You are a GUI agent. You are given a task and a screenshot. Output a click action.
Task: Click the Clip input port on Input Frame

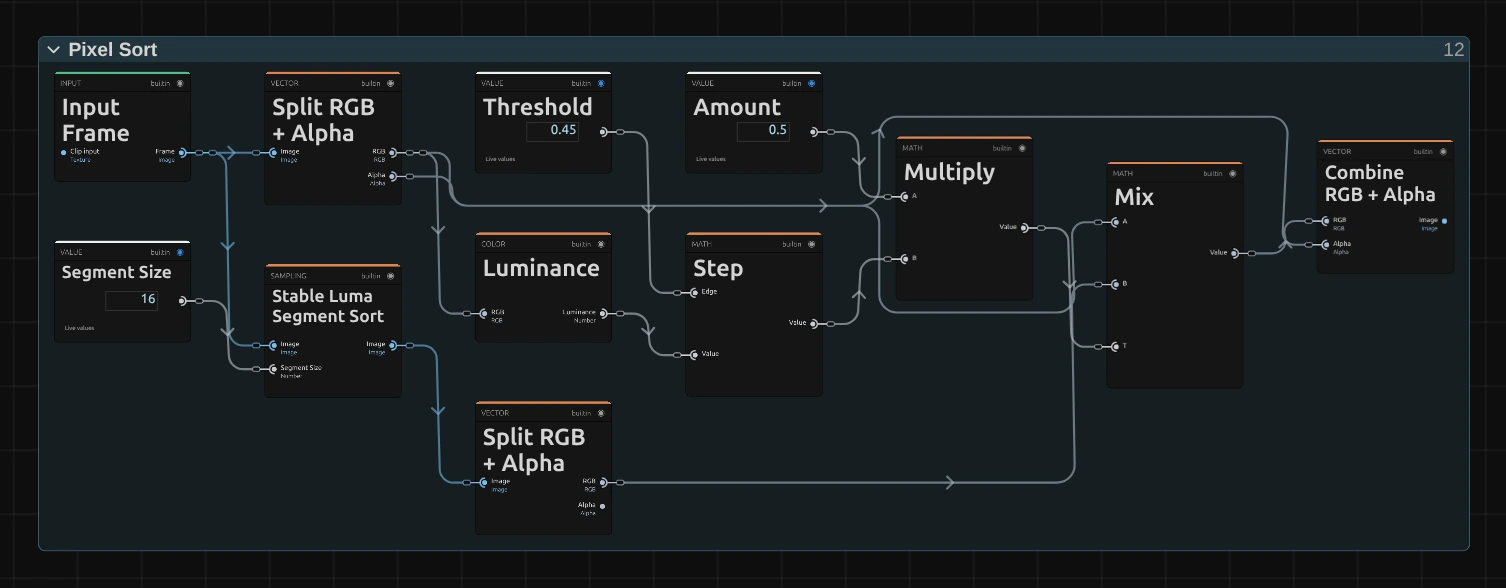tap(64, 153)
